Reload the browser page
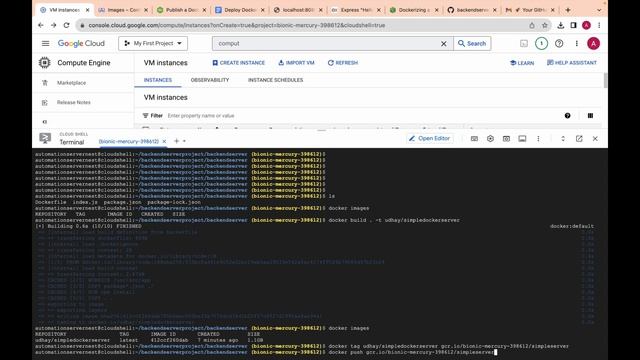This screenshot has height=360, width=640. [67, 25]
